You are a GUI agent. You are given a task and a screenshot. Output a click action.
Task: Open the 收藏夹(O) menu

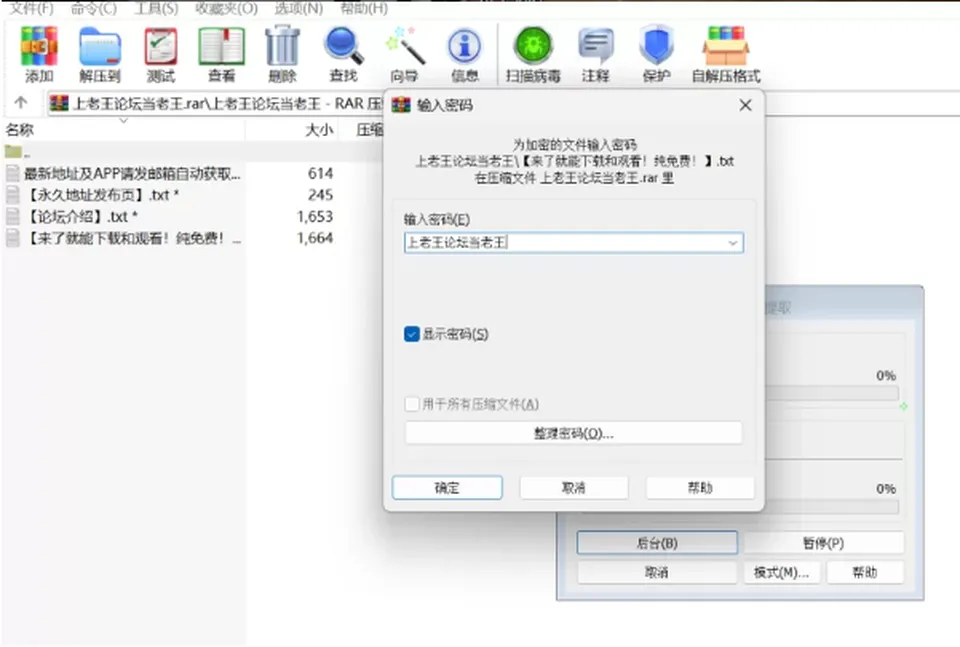point(226,9)
